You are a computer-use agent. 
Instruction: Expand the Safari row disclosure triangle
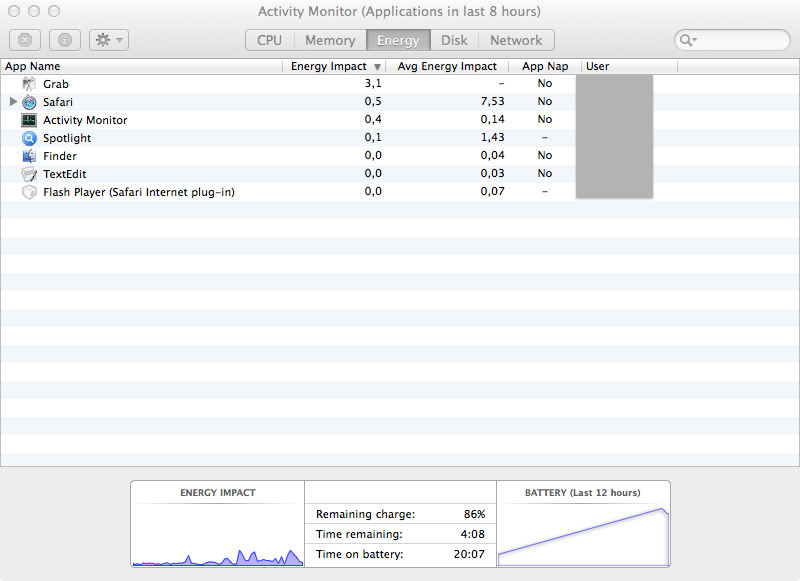[x=13, y=102]
